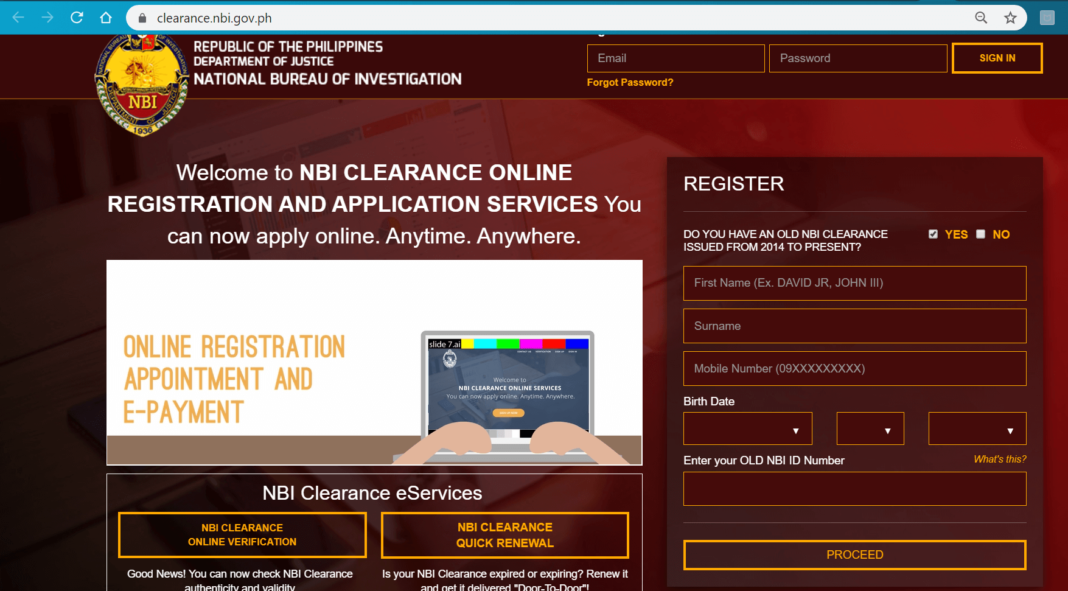Click the PROCEED button

click(x=854, y=554)
